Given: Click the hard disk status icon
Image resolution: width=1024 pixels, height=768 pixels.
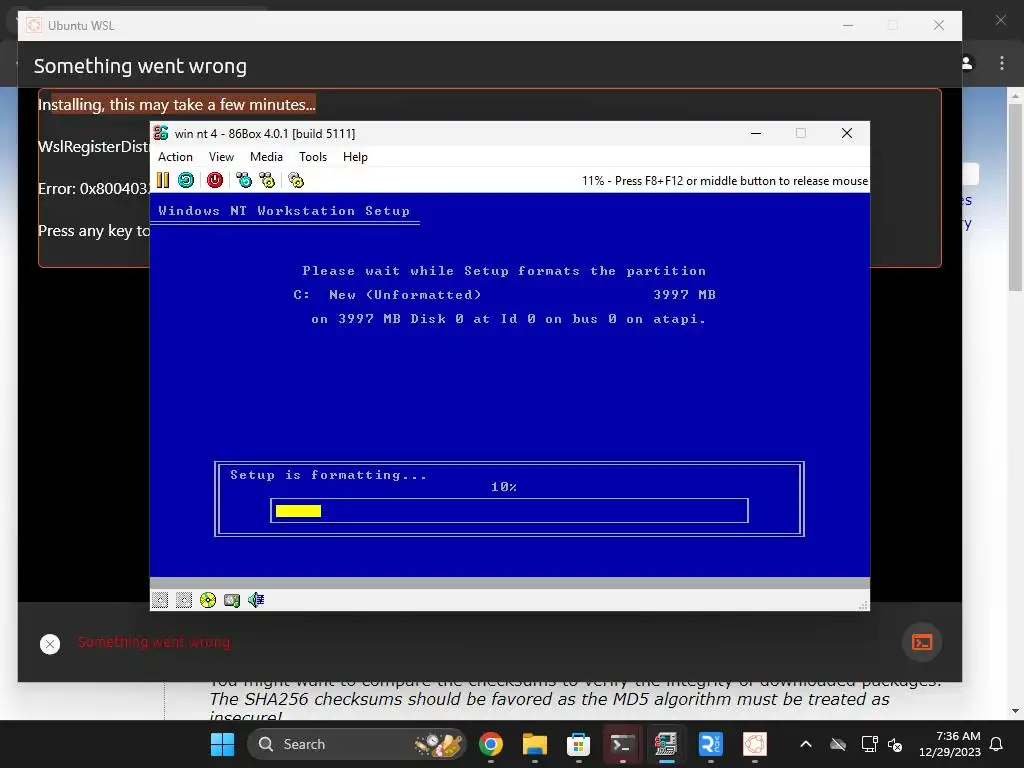Looking at the screenshot, I should coord(232,600).
